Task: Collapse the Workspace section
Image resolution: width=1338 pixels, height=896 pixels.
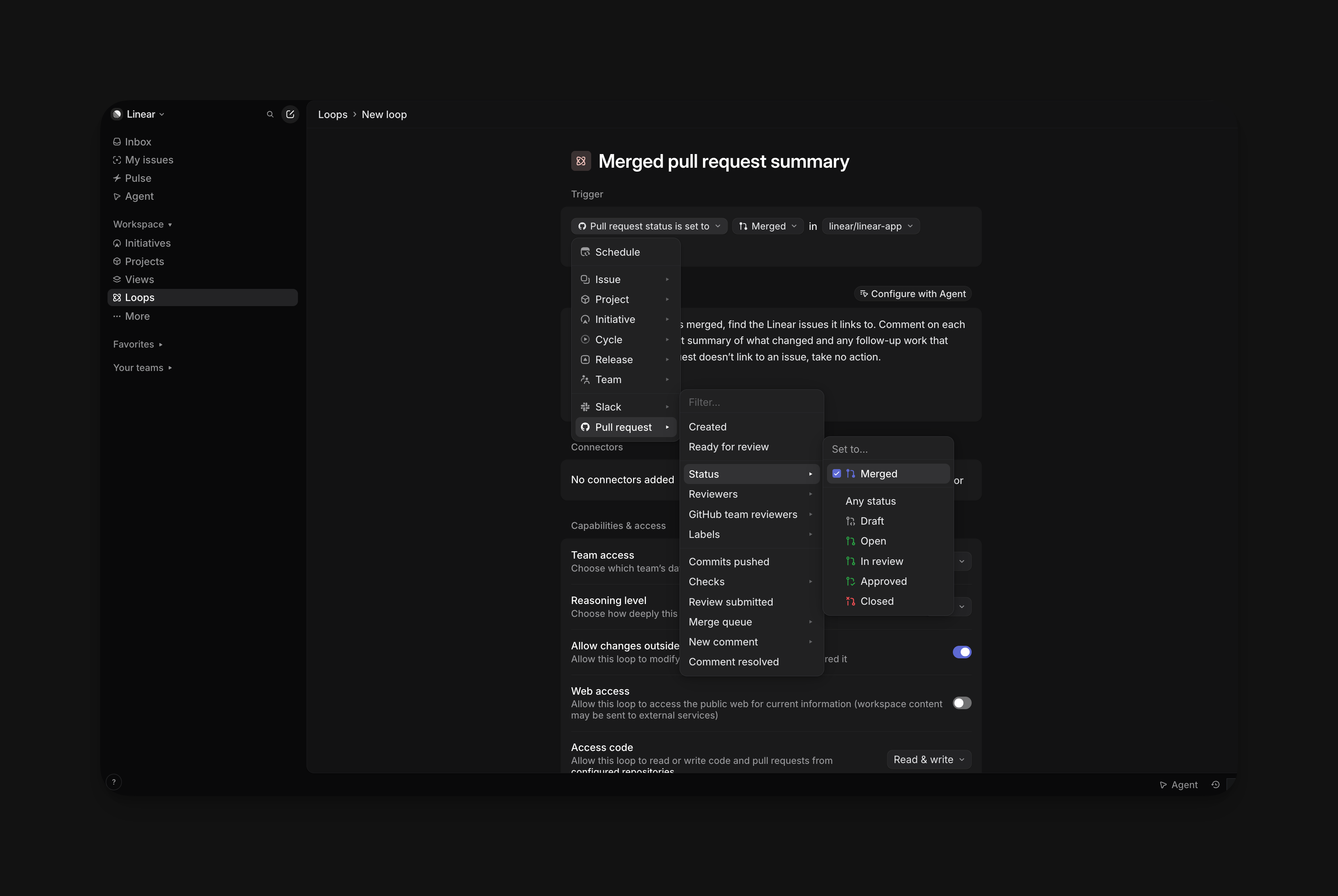Action: point(142,224)
